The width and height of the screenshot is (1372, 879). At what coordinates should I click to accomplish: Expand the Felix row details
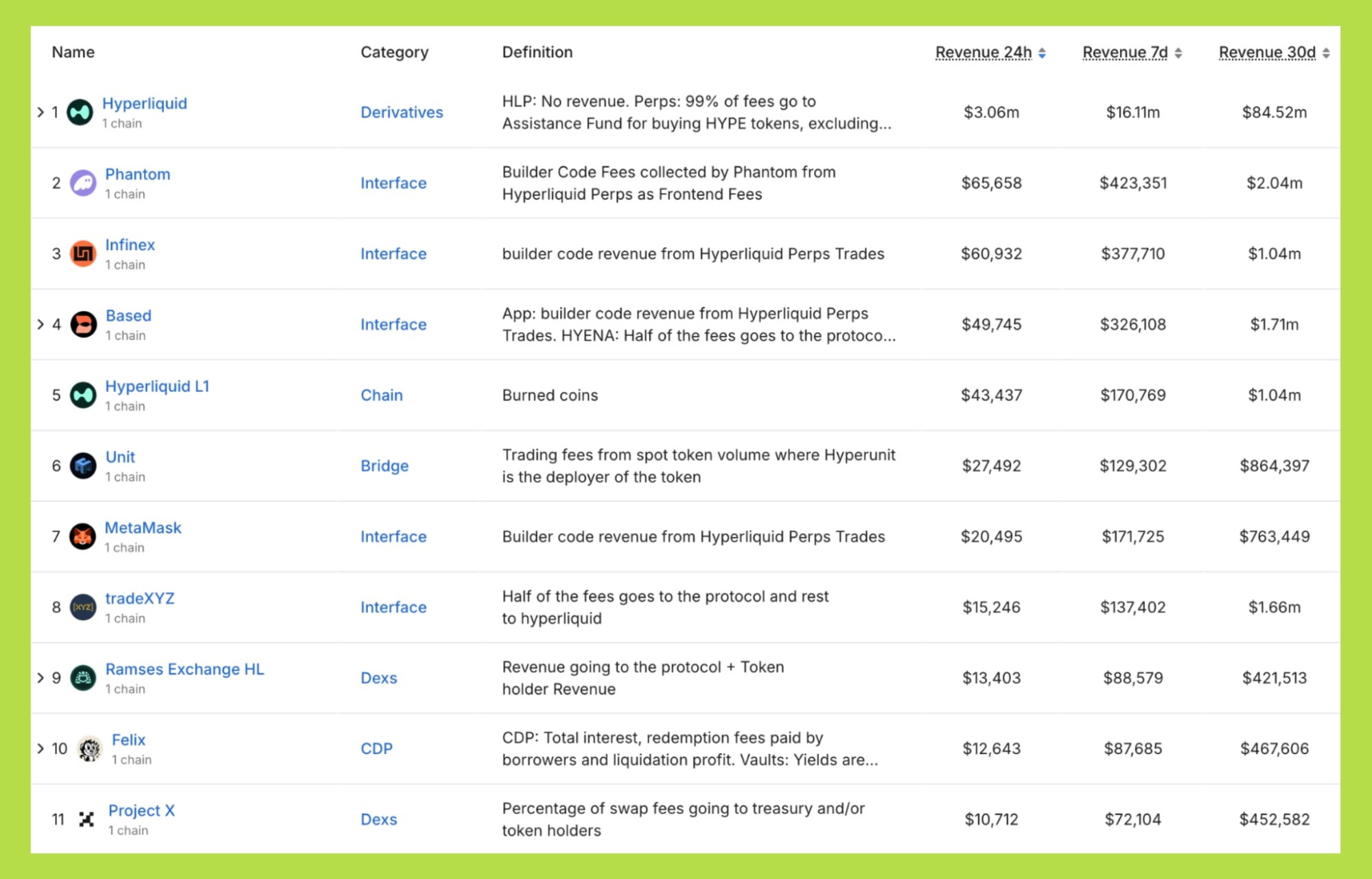[40, 749]
